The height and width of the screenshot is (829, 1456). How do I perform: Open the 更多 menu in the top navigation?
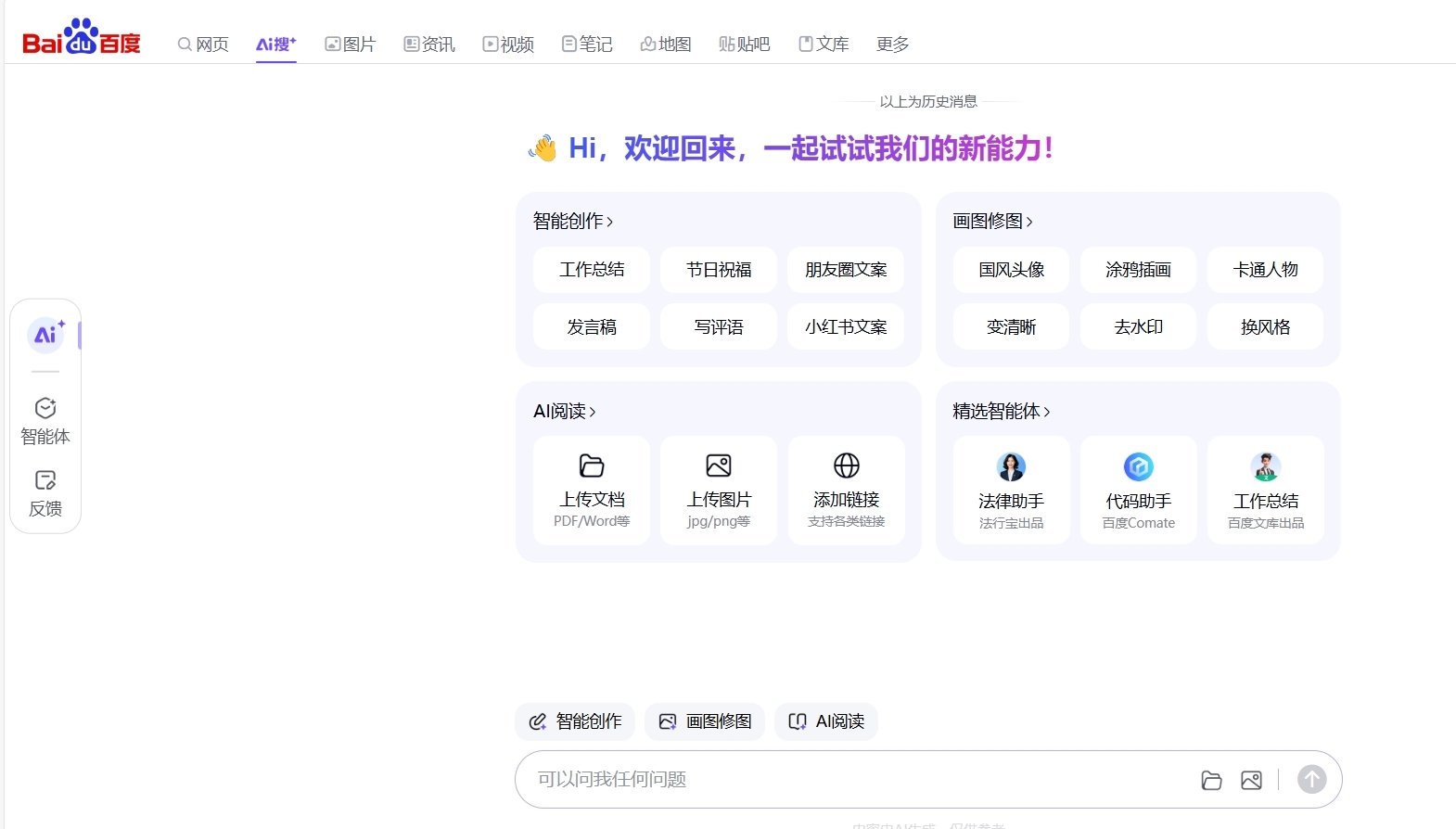[x=892, y=45]
